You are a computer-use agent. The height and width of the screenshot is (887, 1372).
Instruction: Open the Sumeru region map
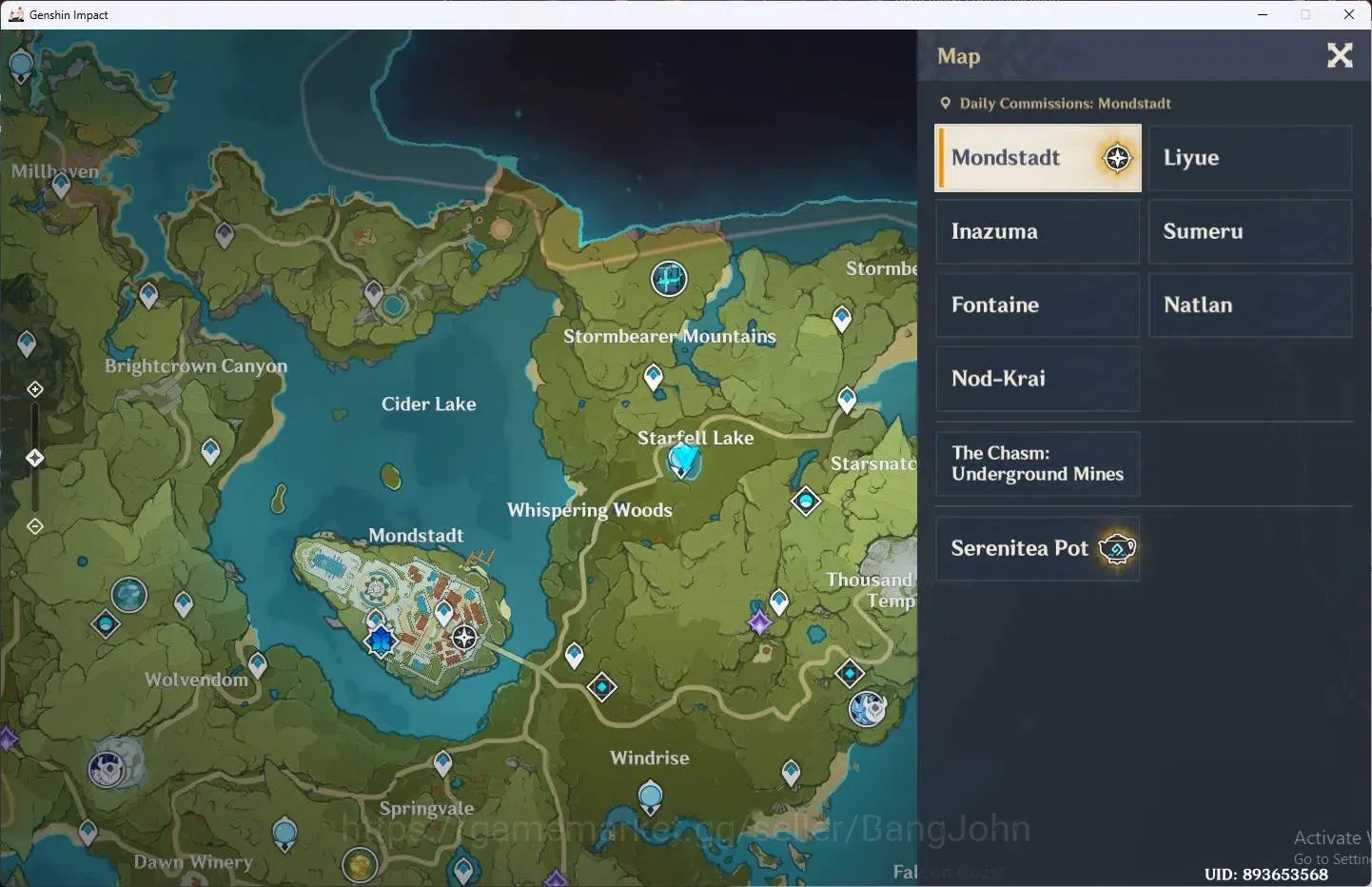[1250, 231]
